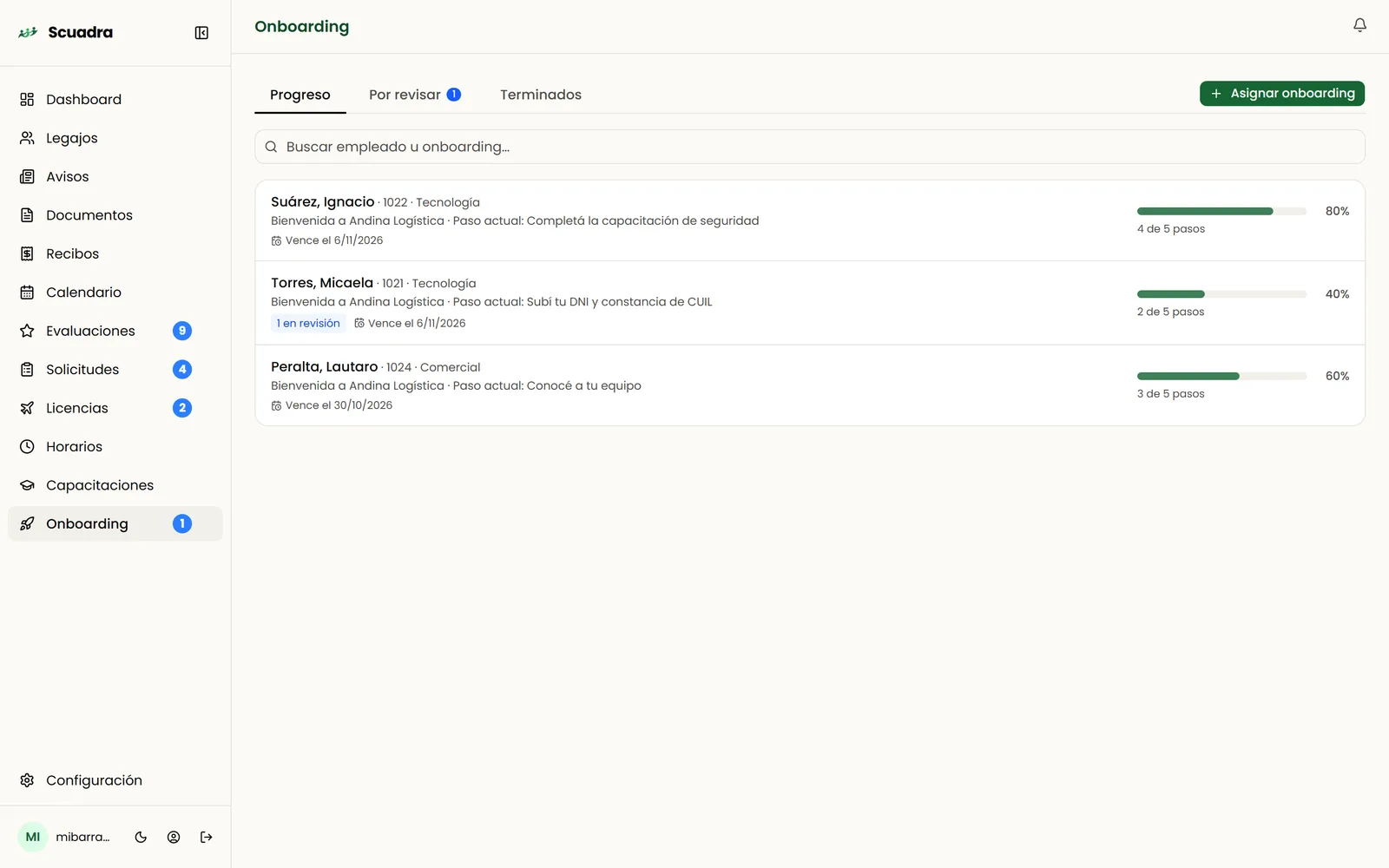Click the Solicitudes clipboard icon

point(27,370)
